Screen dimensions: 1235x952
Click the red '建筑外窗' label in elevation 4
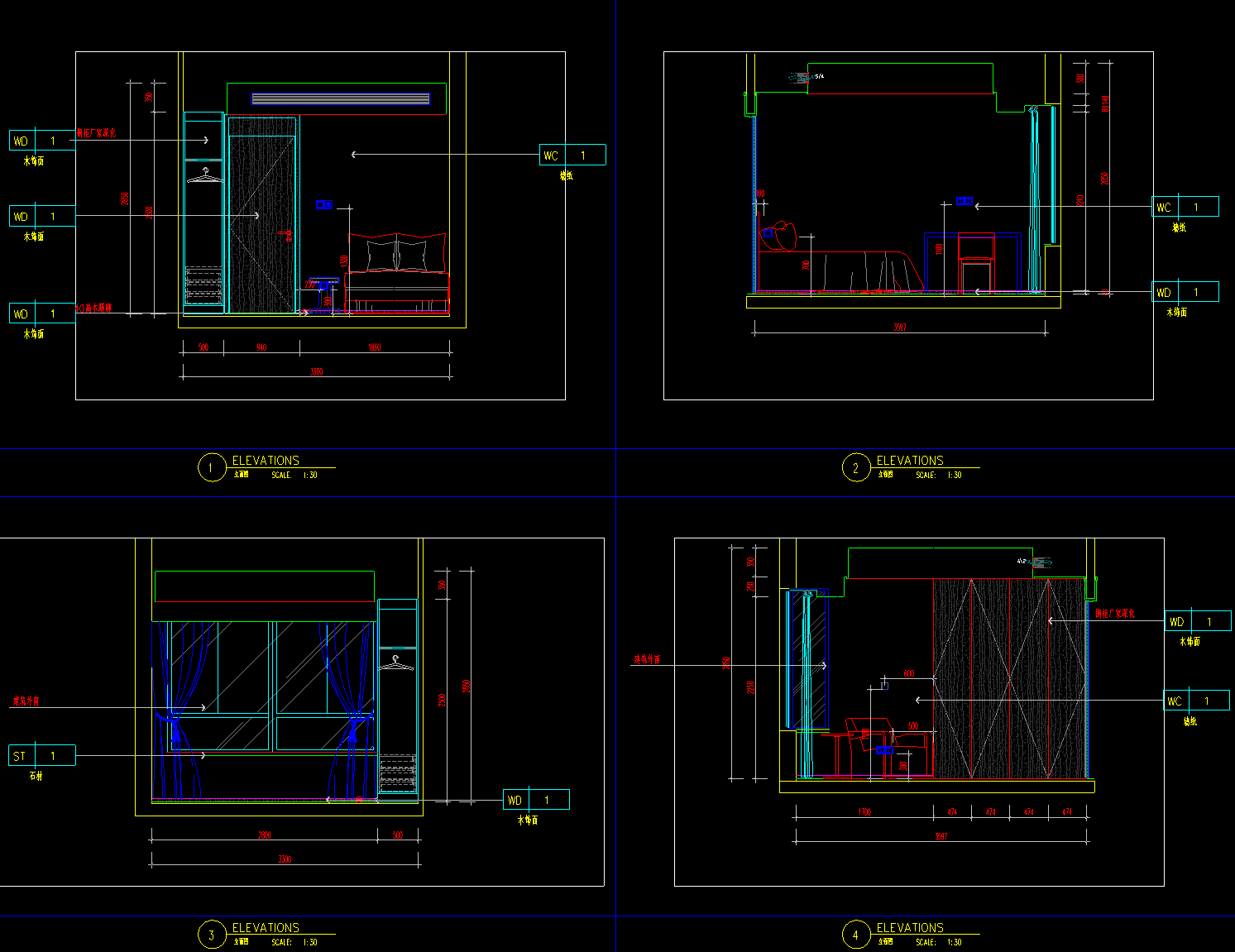[x=648, y=659]
